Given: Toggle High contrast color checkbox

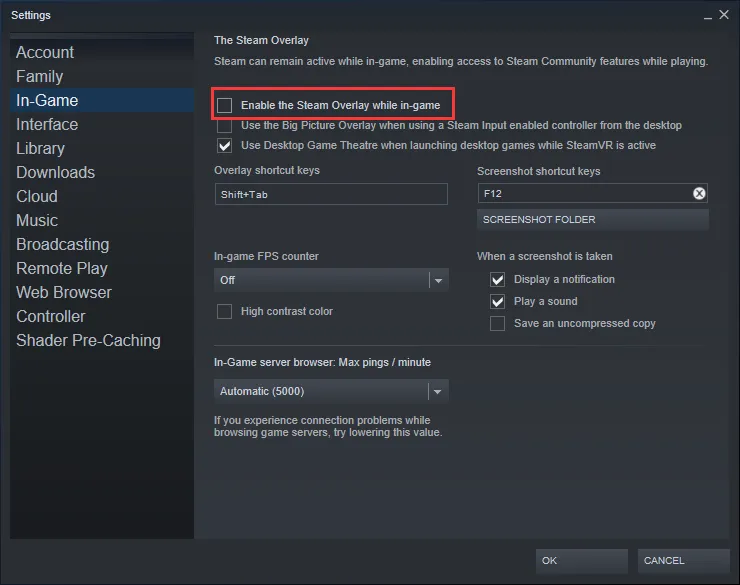Looking at the screenshot, I should pos(225,311).
